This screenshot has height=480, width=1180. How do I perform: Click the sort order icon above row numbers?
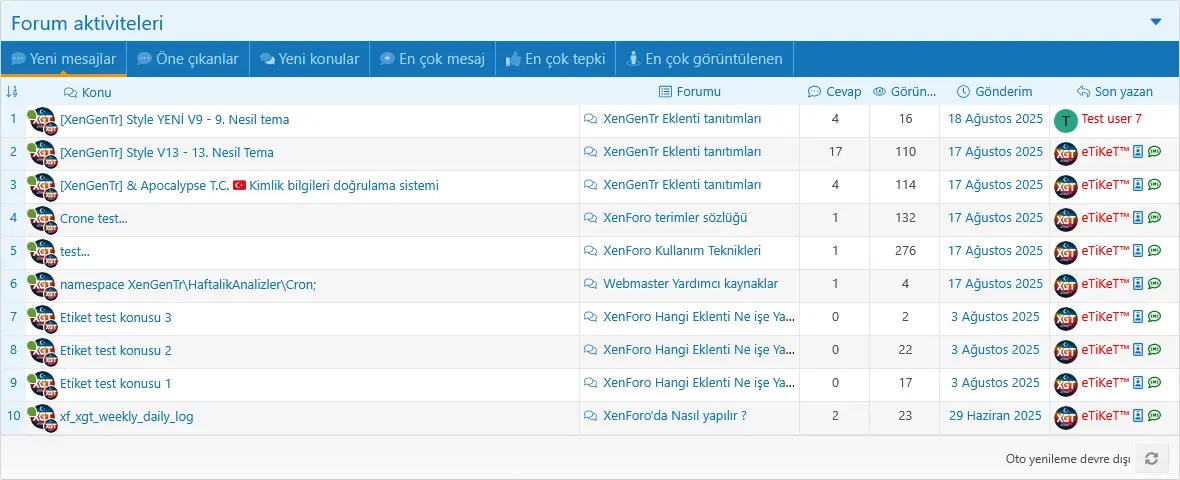pyautogui.click(x=12, y=91)
